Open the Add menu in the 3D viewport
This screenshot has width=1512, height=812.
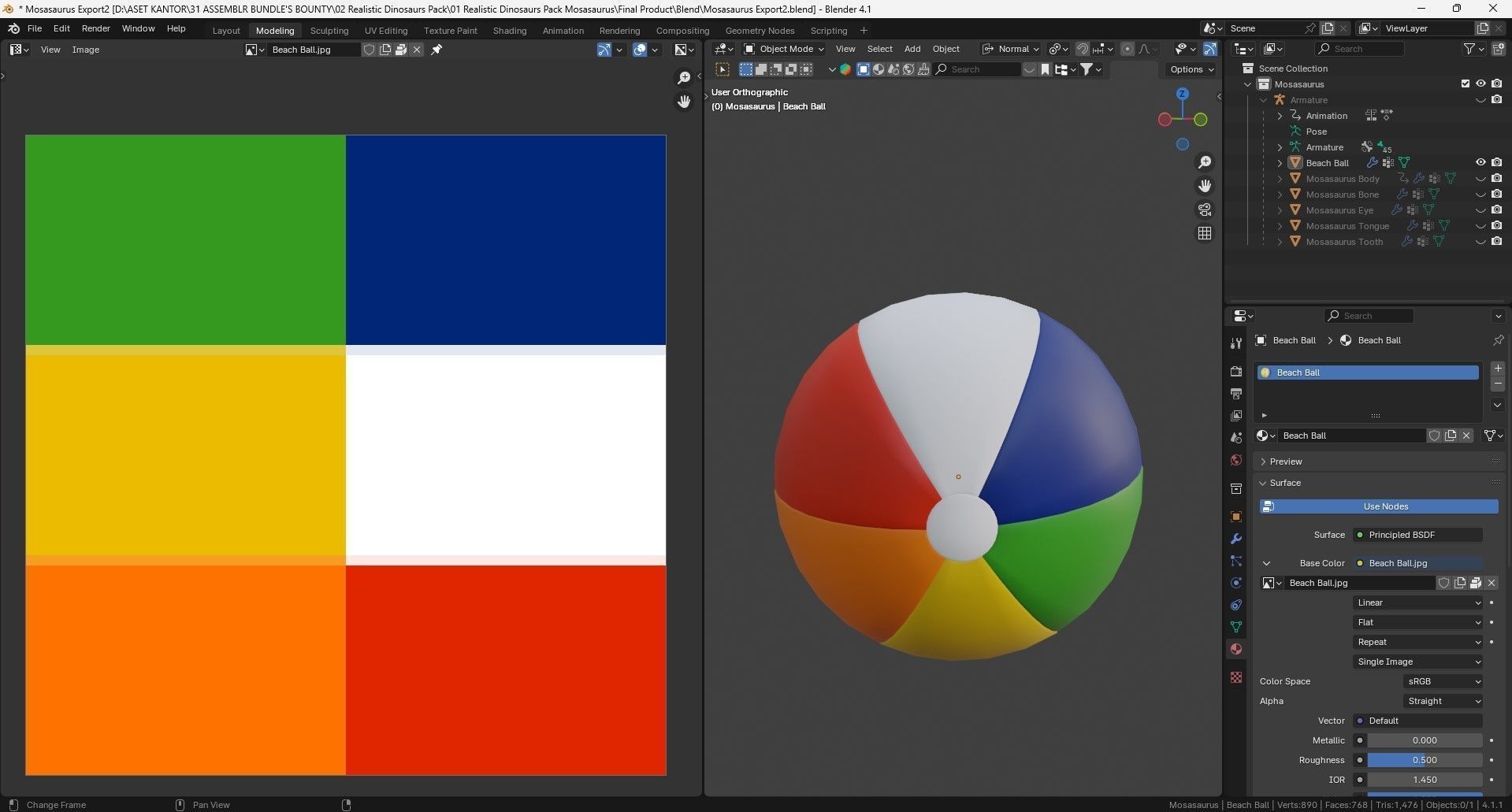point(912,49)
